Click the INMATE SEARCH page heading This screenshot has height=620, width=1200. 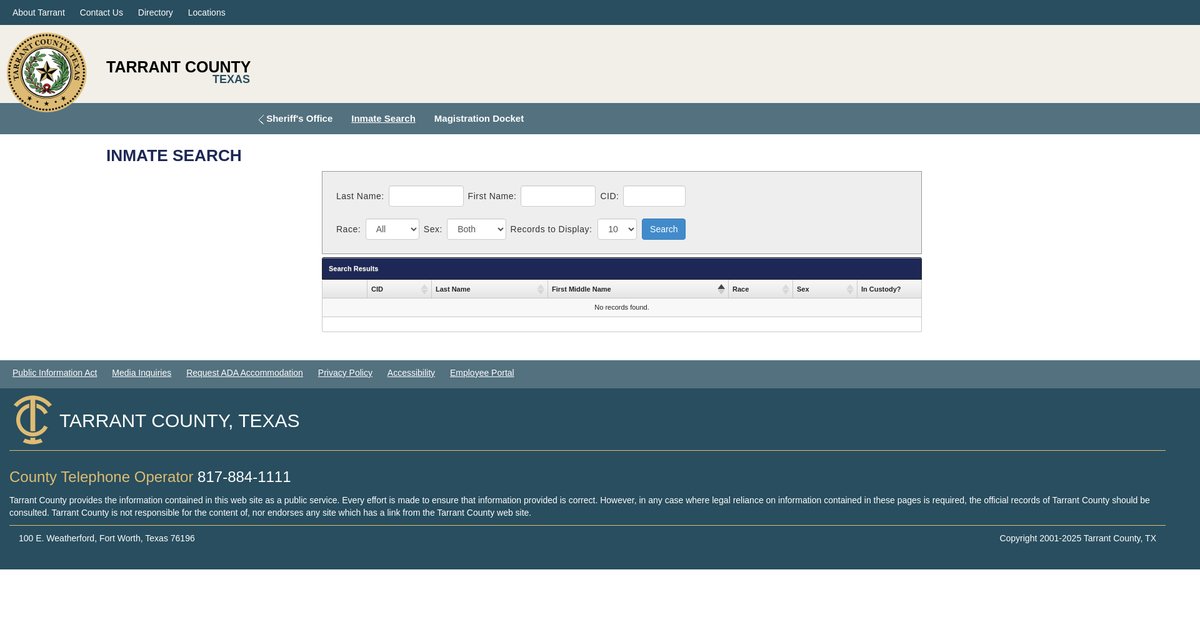[174, 156]
